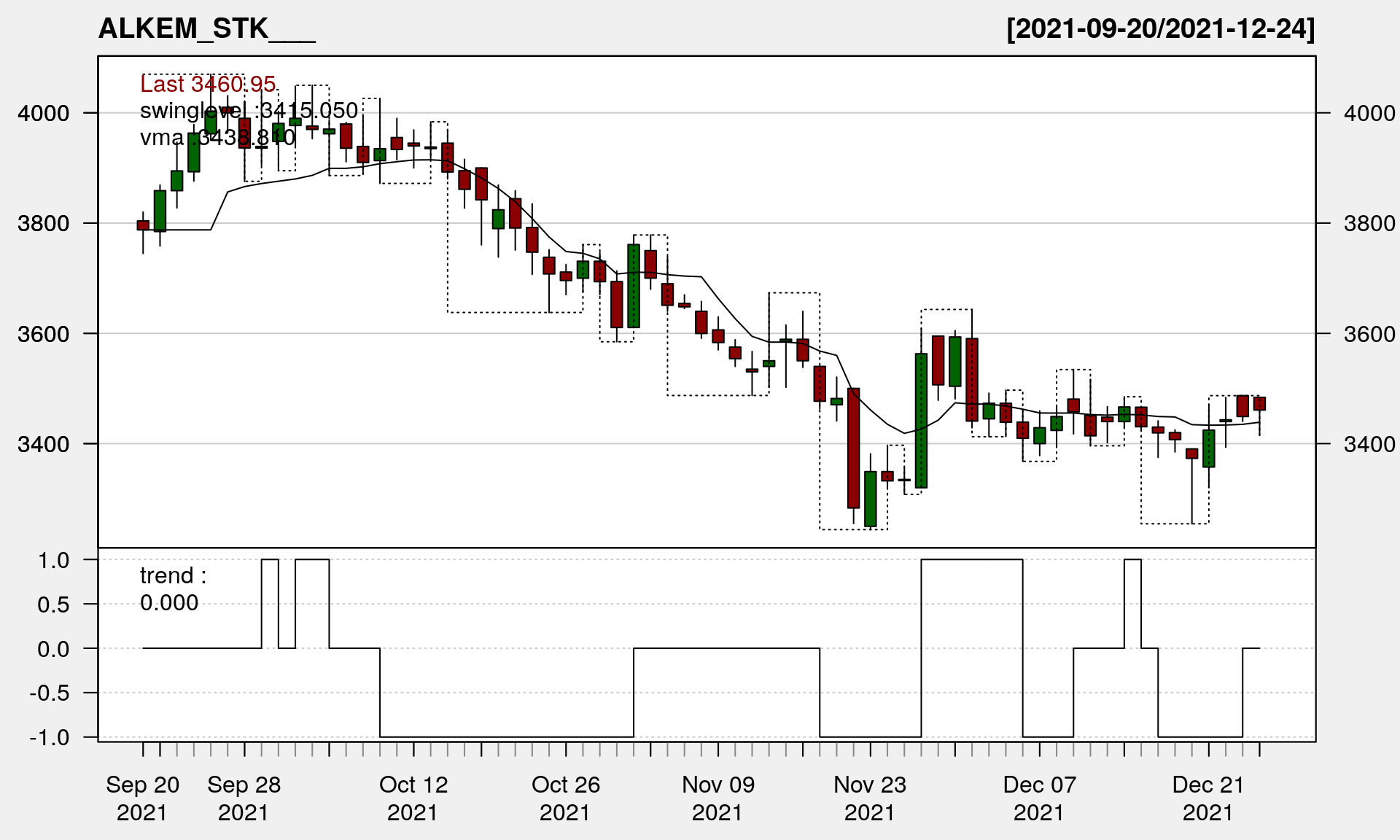Click the 4000 left y-axis label
Viewport: 1400px width, 840px height.
coord(44,114)
